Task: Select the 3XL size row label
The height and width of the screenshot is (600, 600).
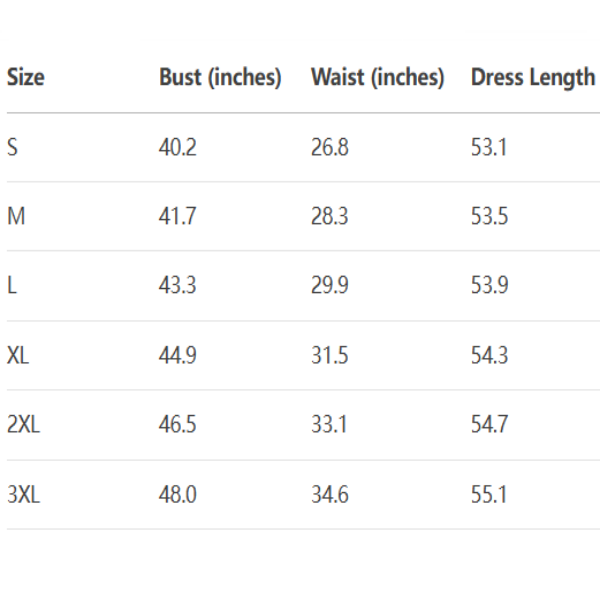Action: pos(23,494)
